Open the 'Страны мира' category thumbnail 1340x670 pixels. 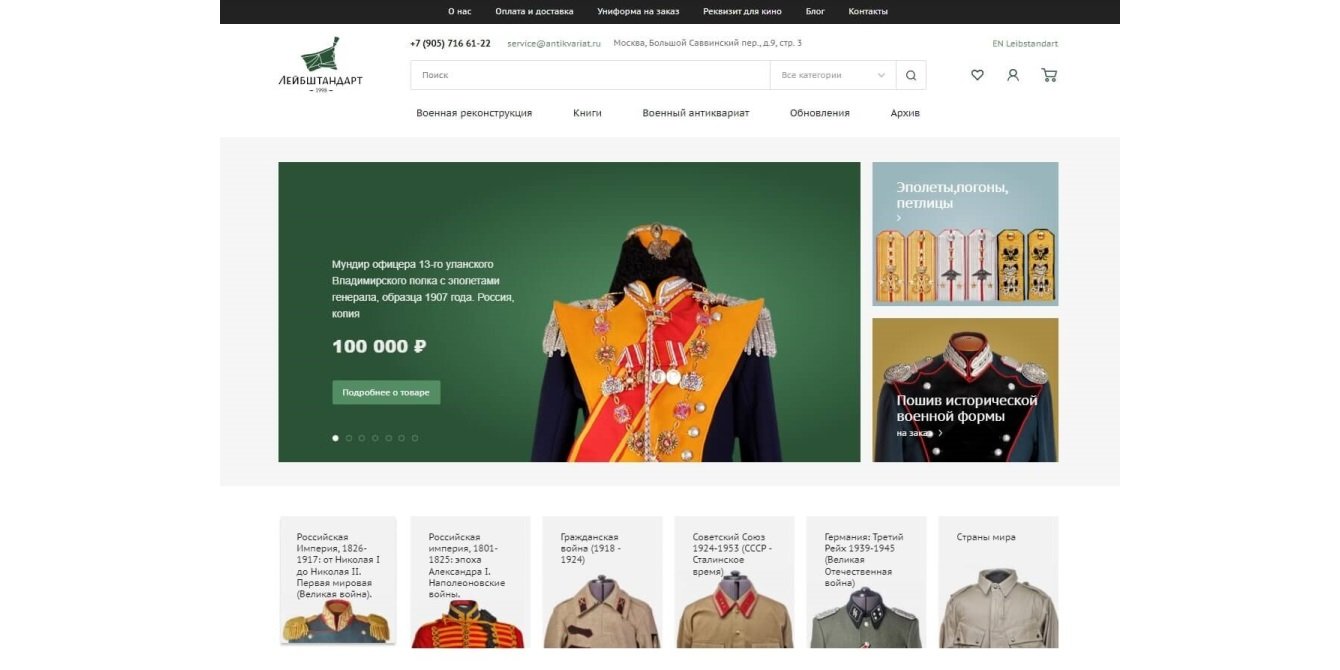pyautogui.click(x=998, y=582)
